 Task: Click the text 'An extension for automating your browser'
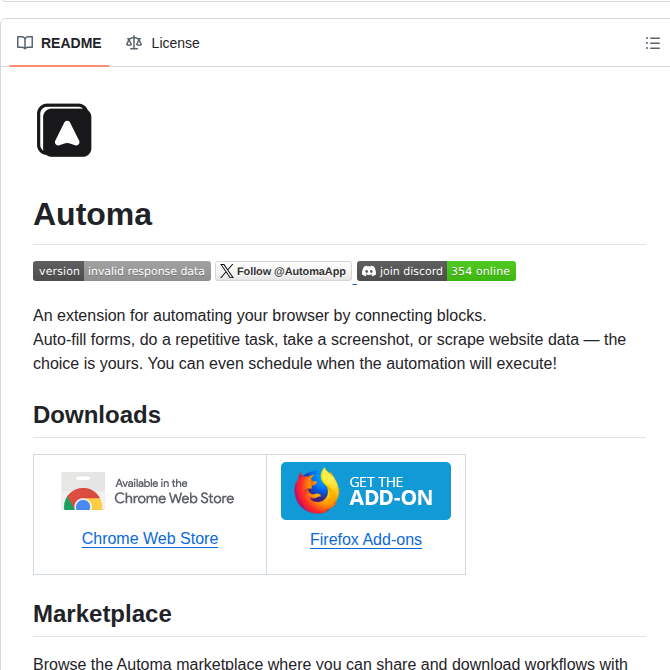181,315
